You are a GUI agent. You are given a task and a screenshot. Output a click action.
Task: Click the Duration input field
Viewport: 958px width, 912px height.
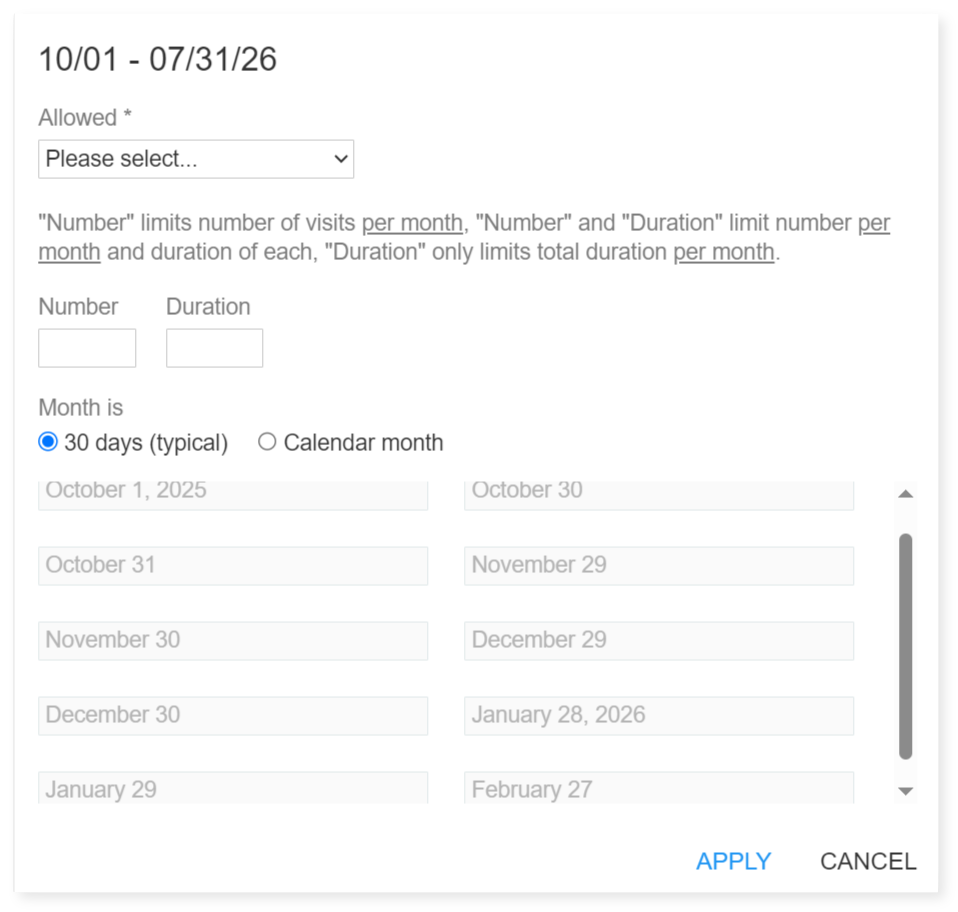pos(213,347)
